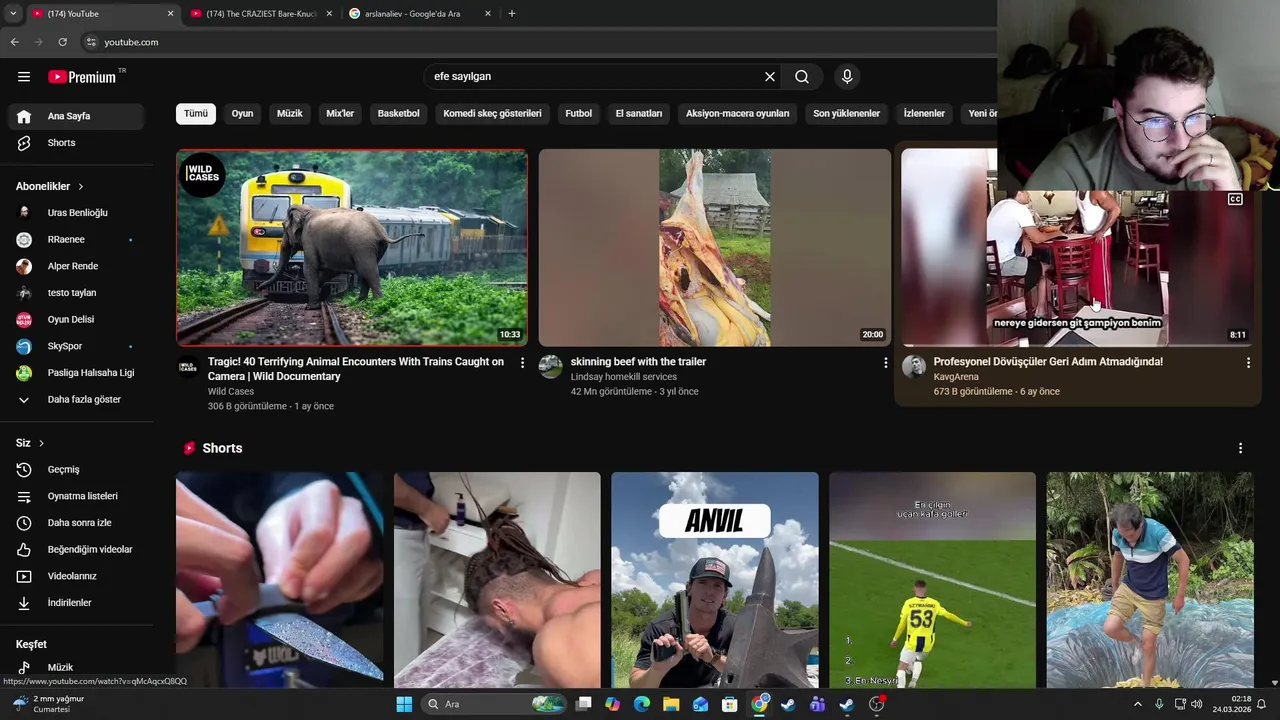Switch to arslanaliev Google'da Ara tab

pos(420,14)
